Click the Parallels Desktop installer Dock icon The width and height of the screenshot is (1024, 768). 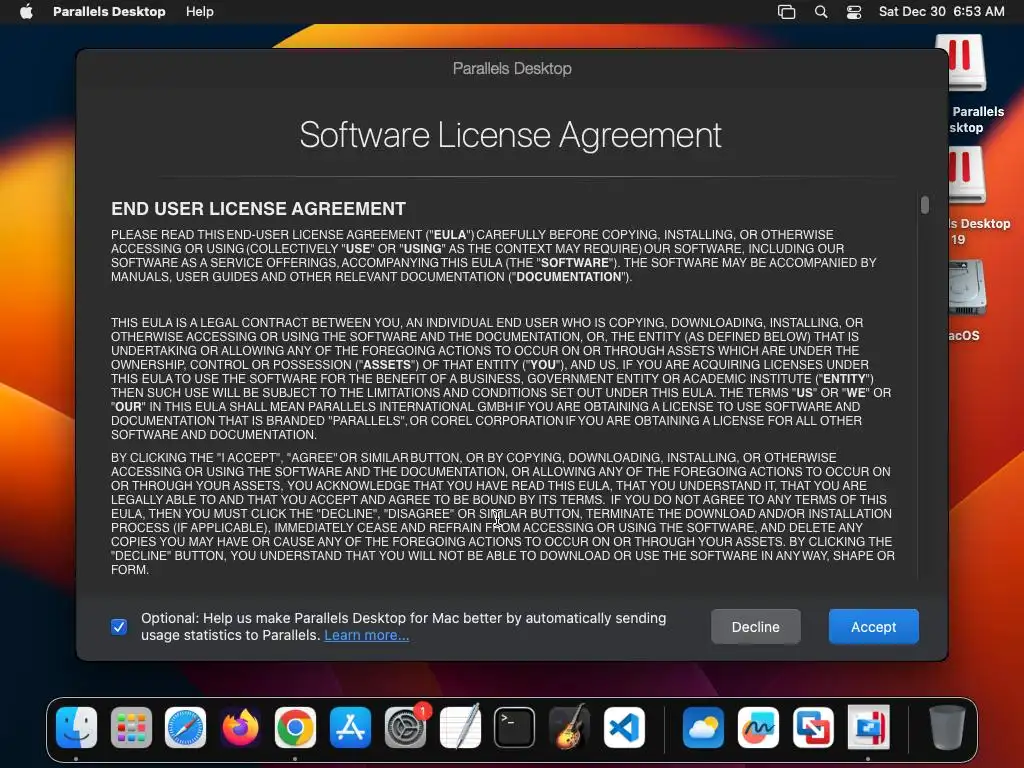pyautogui.click(x=868, y=728)
